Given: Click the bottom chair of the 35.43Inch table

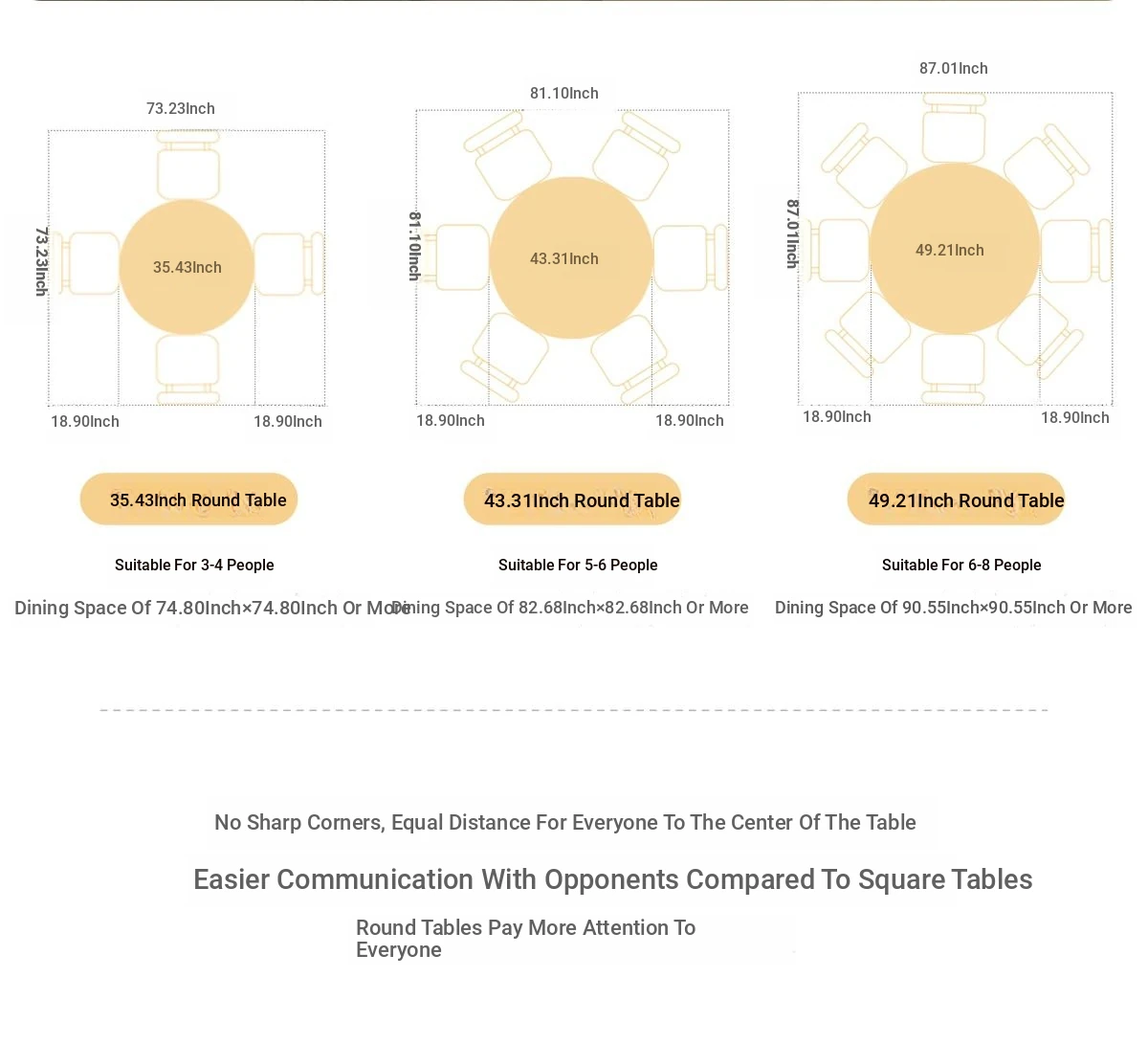Looking at the screenshot, I should [188, 369].
